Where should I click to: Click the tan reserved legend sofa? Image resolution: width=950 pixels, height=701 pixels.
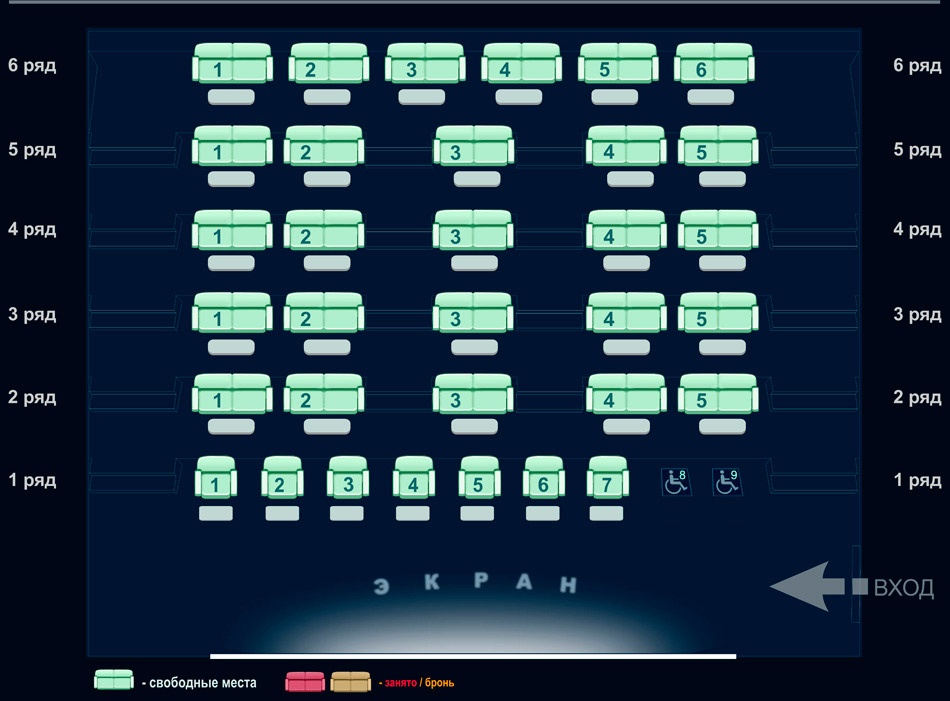[x=350, y=682]
